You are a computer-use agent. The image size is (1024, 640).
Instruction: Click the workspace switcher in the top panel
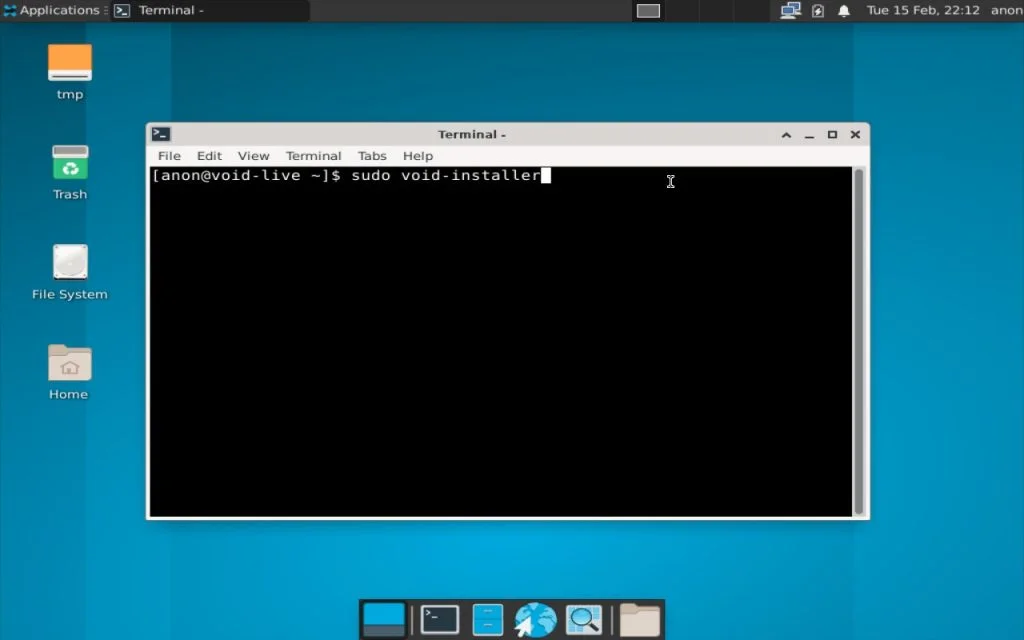point(647,11)
